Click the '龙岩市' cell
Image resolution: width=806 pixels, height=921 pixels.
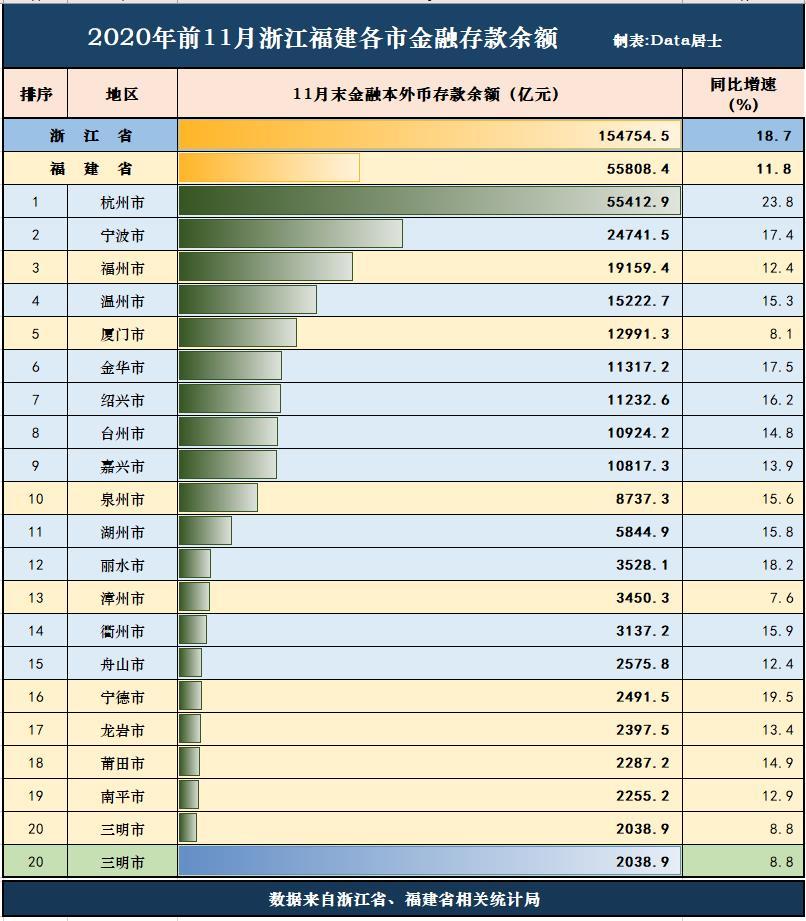pyautogui.click(x=122, y=730)
